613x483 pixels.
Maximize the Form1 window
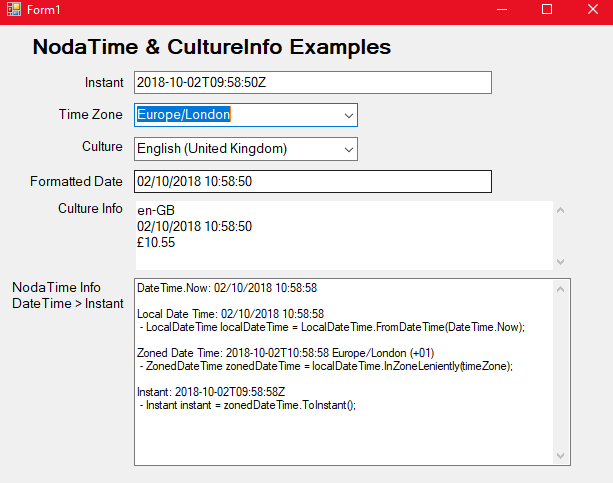[x=547, y=9]
